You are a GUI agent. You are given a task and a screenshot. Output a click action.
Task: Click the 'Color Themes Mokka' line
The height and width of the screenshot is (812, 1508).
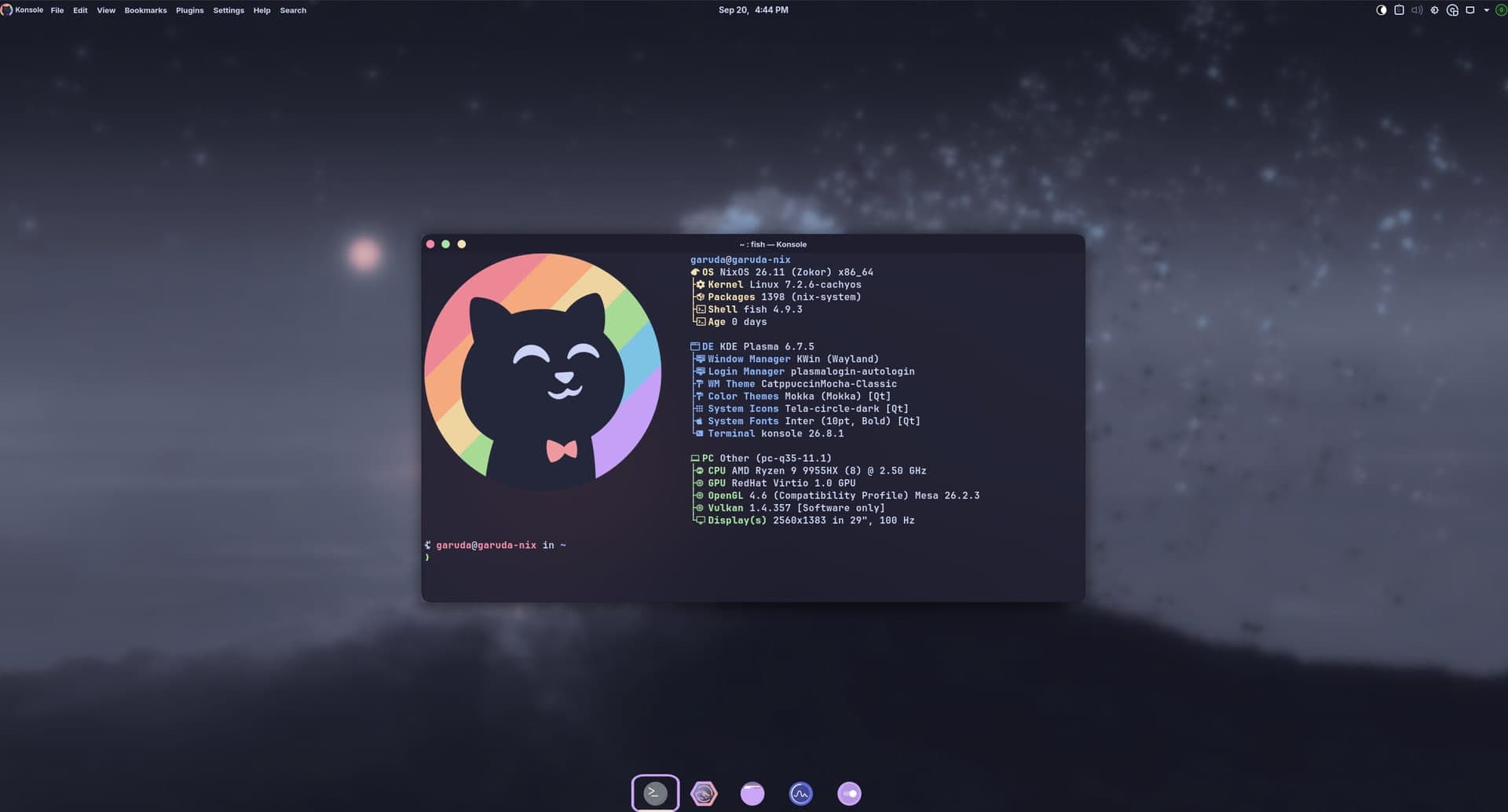792,397
